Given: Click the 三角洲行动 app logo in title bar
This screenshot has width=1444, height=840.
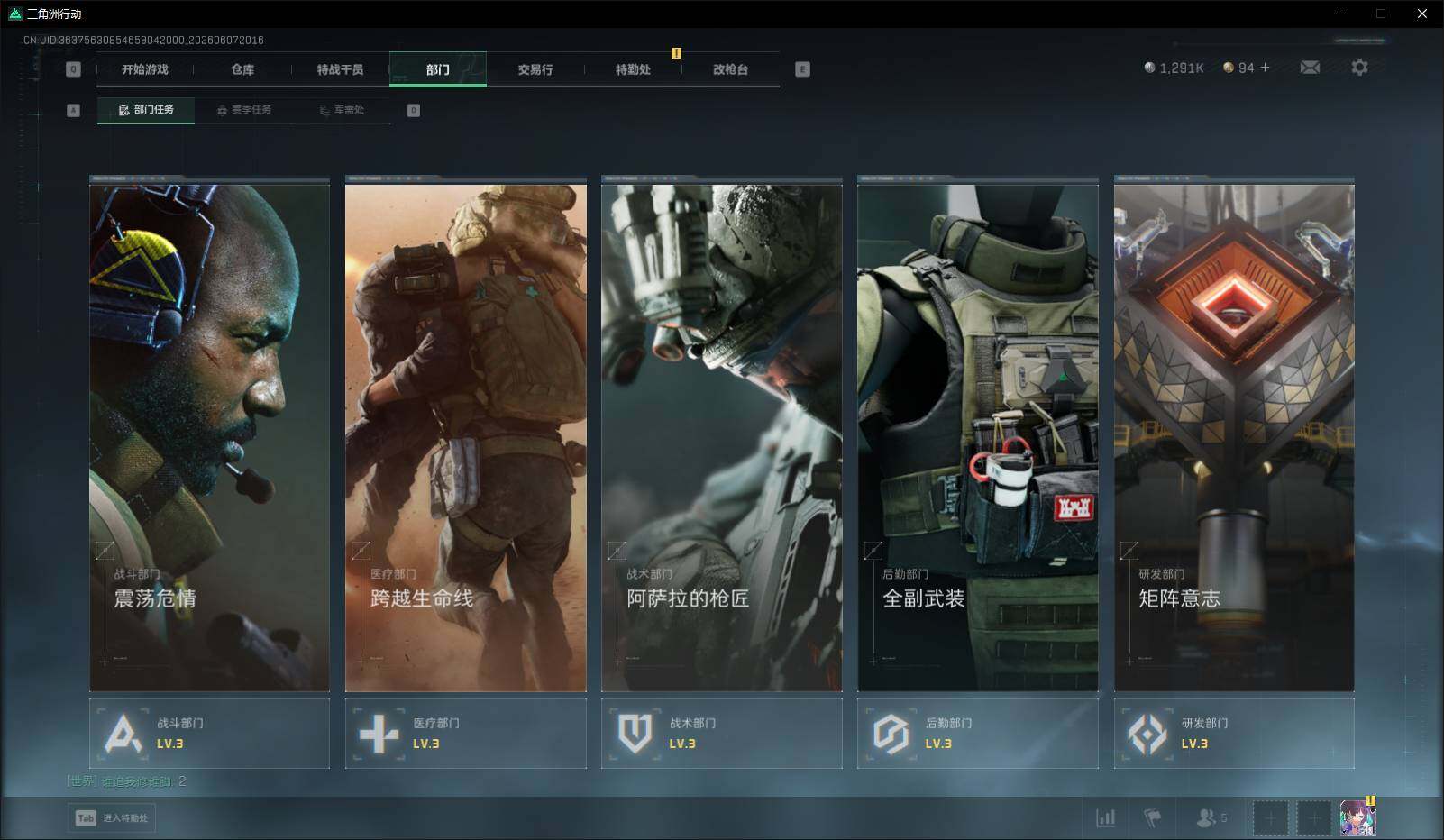Looking at the screenshot, I should click(14, 14).
